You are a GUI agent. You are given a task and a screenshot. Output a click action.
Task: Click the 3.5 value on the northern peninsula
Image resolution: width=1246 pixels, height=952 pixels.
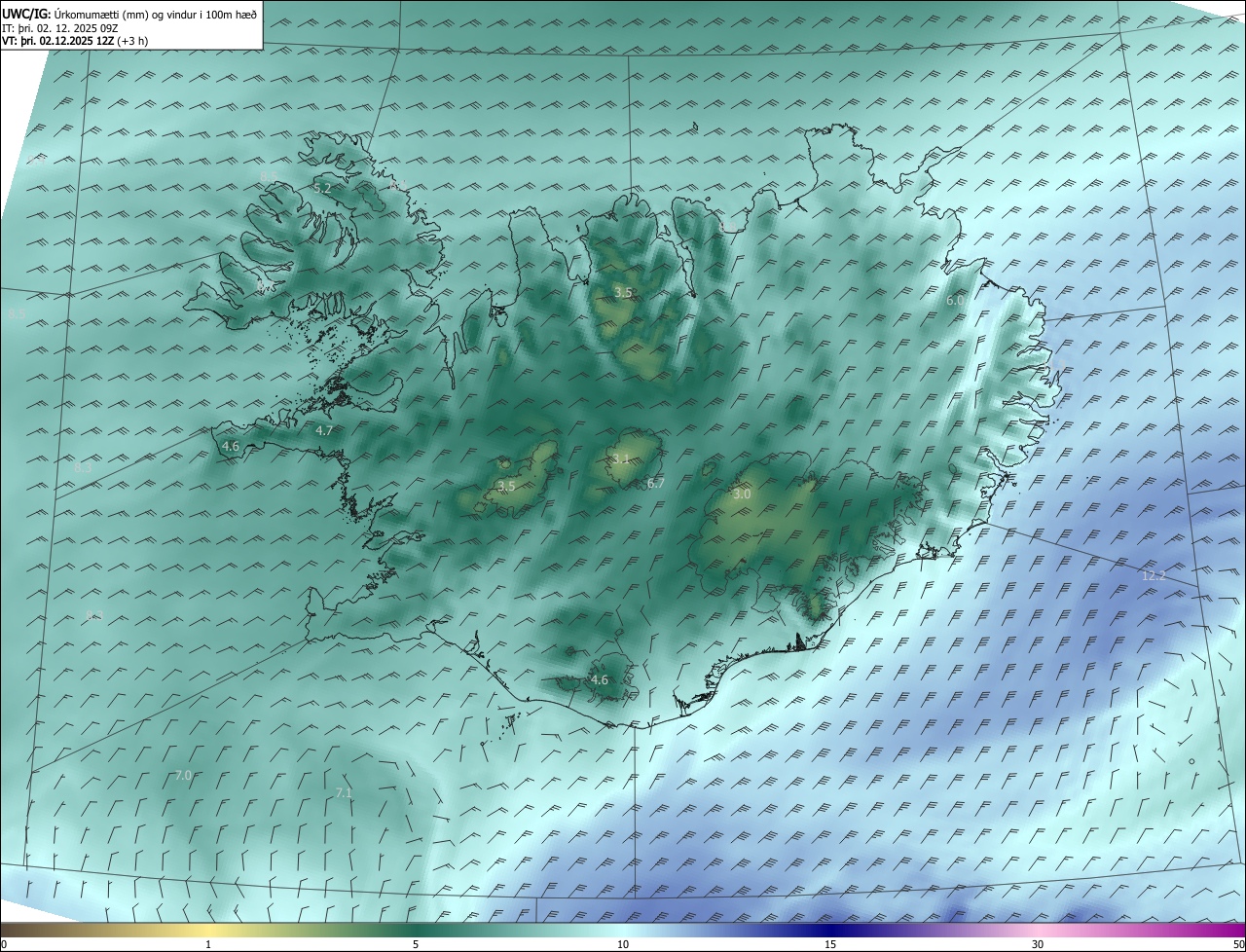(x=623, y=292)
